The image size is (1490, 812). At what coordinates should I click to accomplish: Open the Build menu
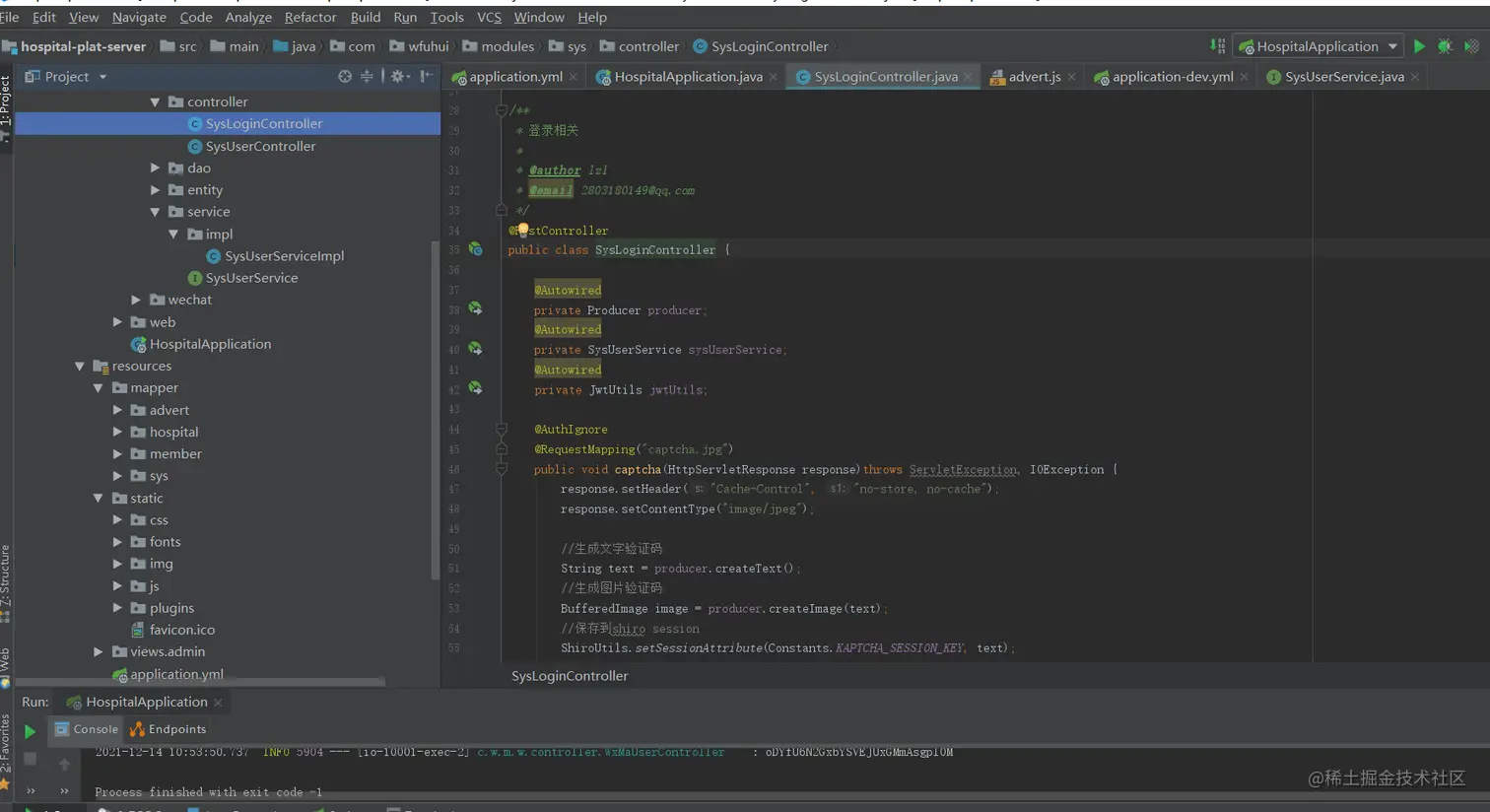pos(366,17)
